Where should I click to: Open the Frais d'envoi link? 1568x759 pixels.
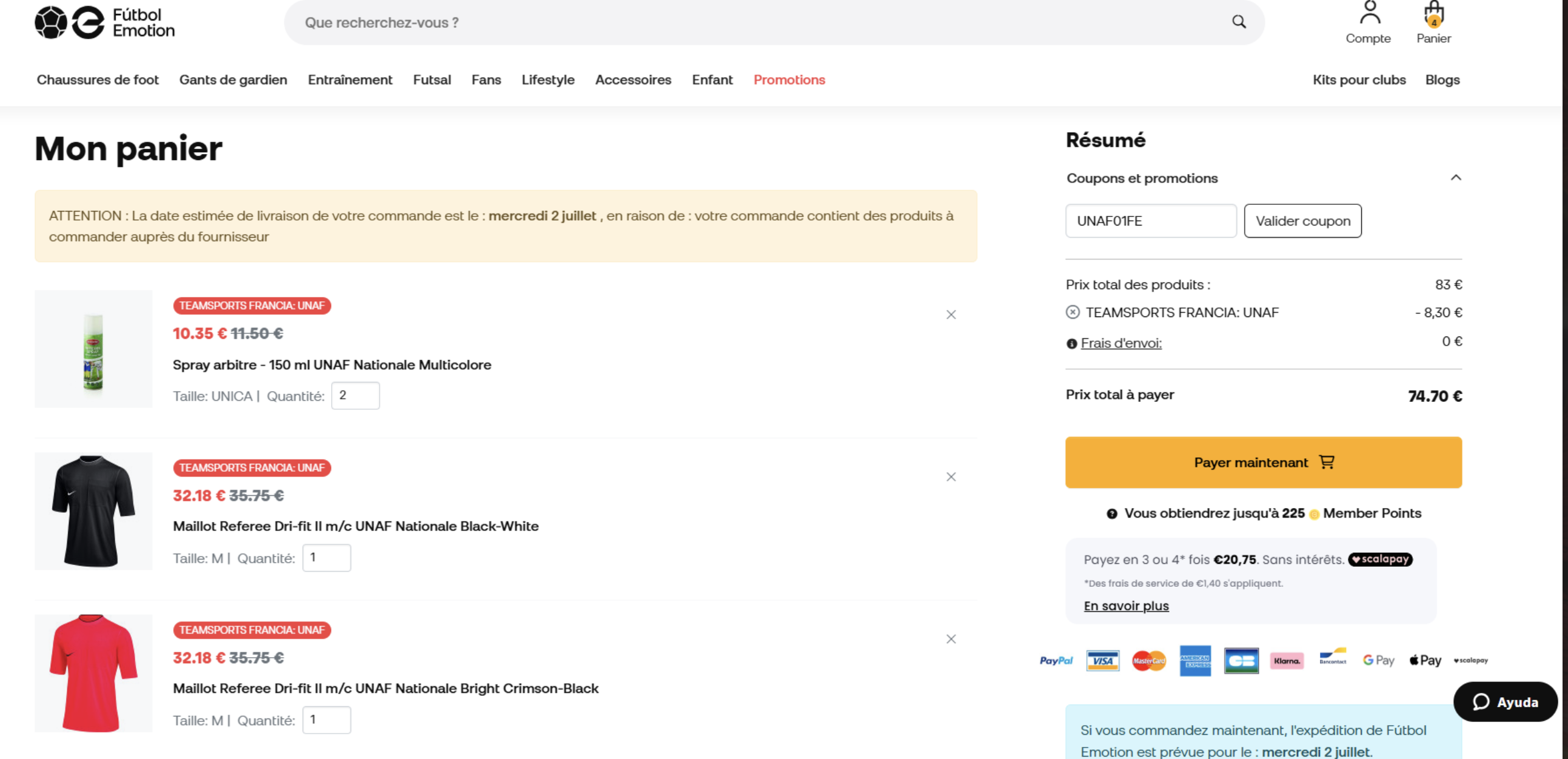(x=1121, y=343)
